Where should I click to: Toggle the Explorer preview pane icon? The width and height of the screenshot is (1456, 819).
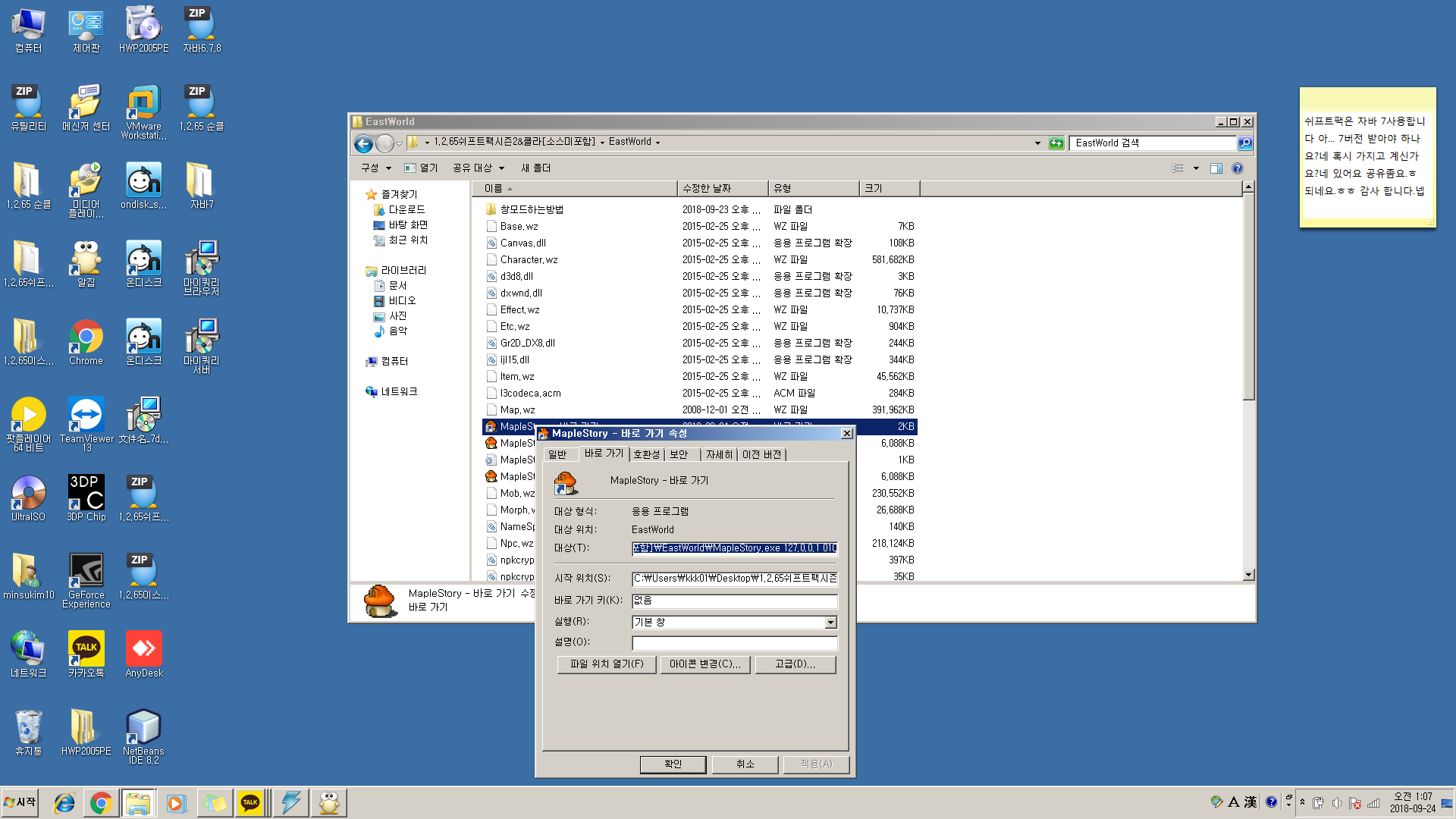point(1216,168)
